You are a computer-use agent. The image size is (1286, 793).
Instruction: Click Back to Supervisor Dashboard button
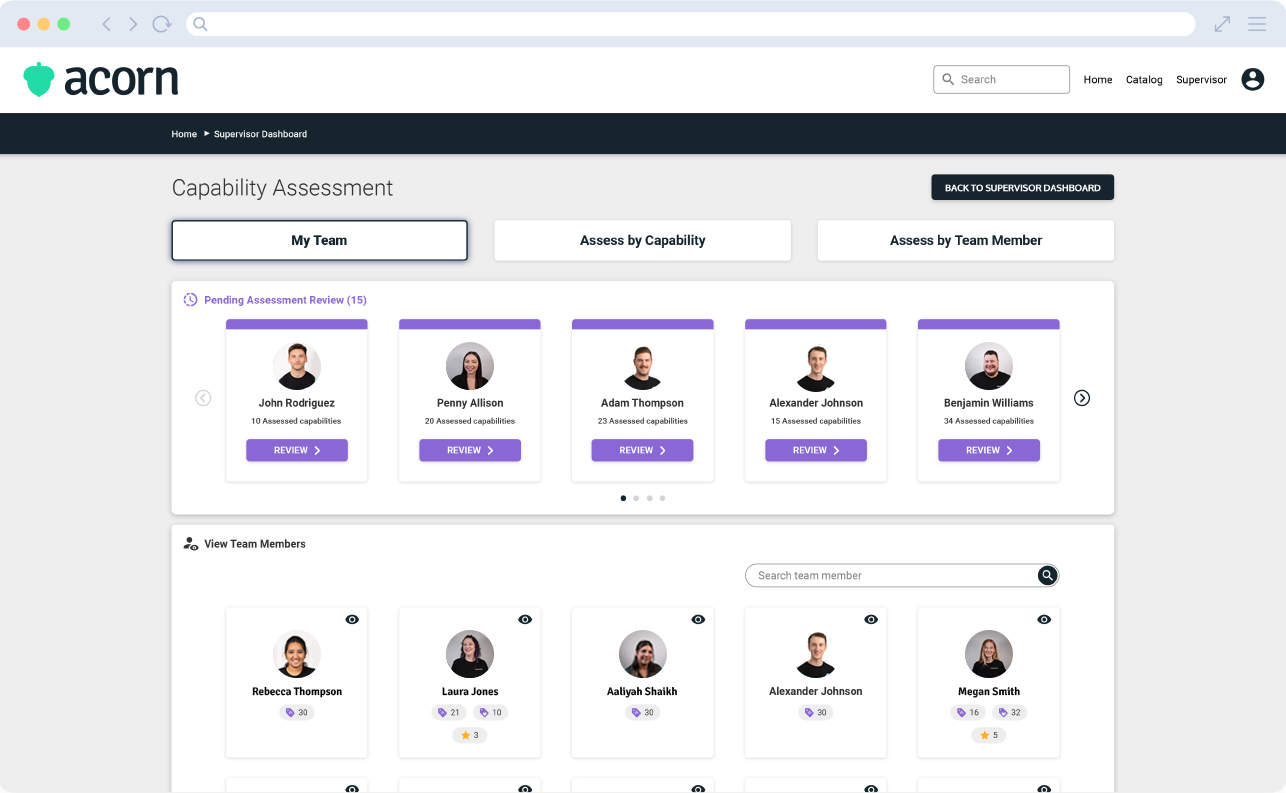coord(1022,187)
